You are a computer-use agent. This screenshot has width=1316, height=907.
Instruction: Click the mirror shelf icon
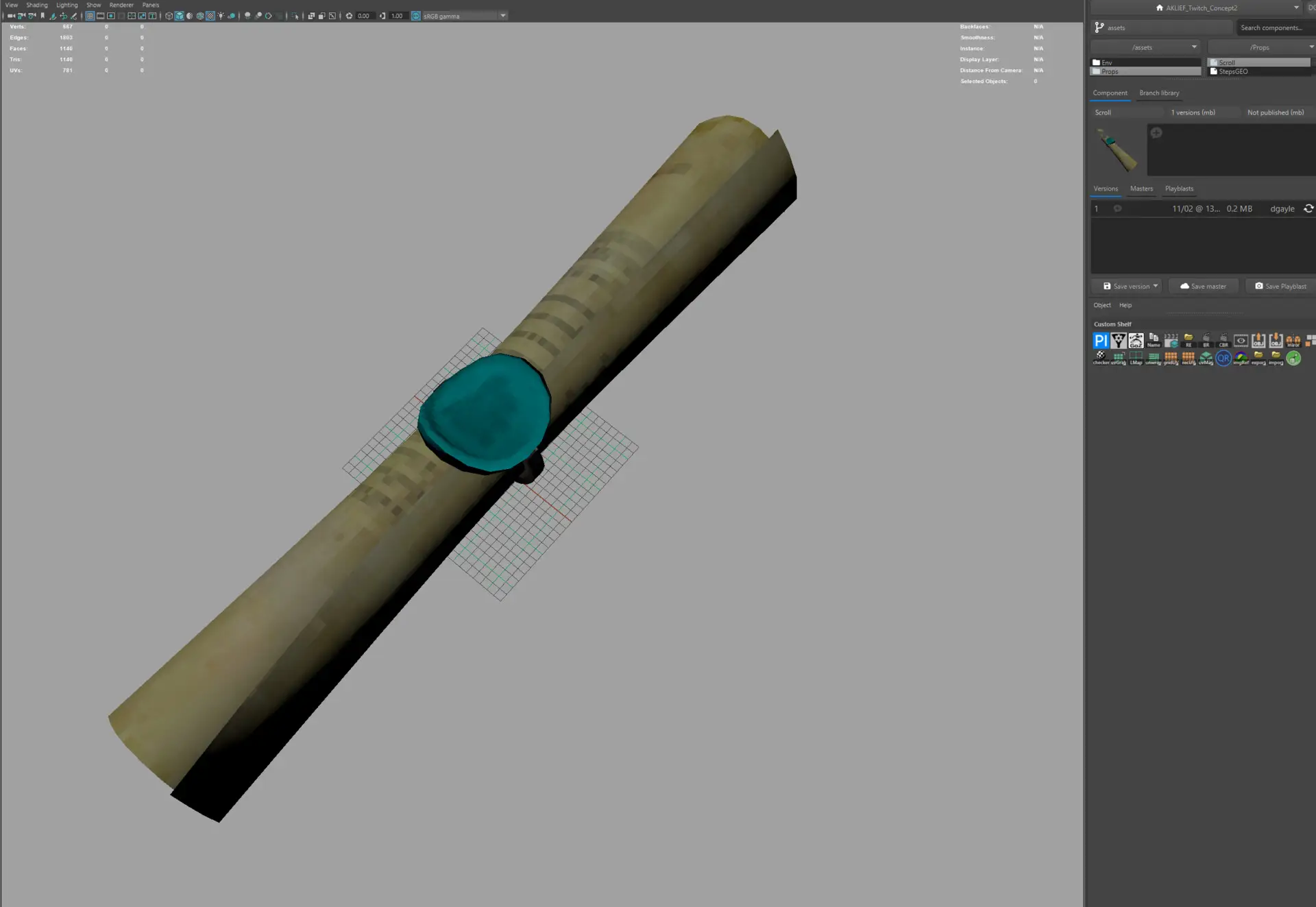1293,340
